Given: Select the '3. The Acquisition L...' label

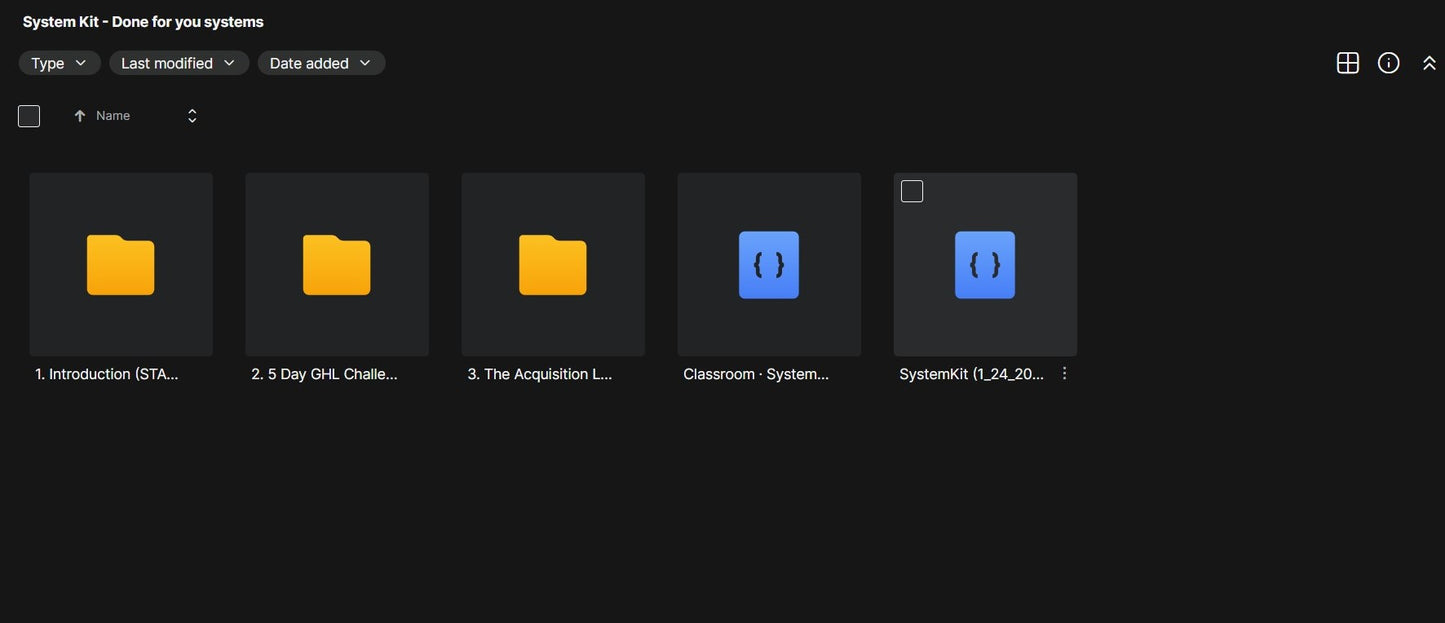Looking at the screenshot, I should pyautogui.click(x=540, y=374).
